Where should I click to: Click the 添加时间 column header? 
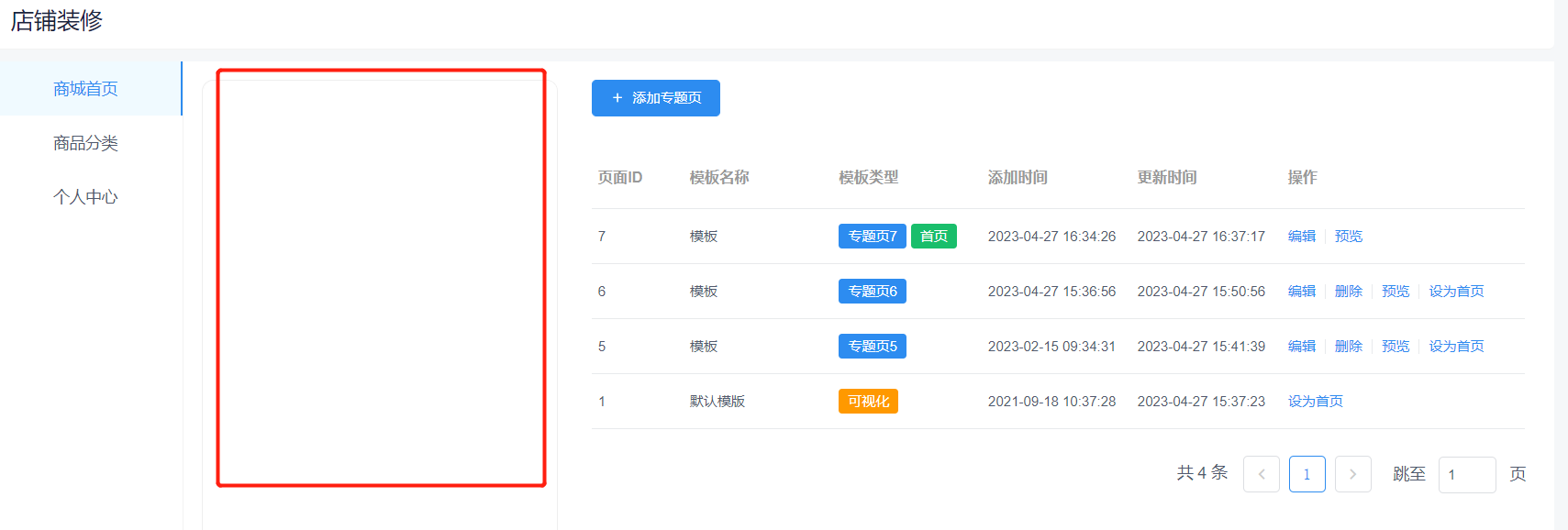[1018, 178]
